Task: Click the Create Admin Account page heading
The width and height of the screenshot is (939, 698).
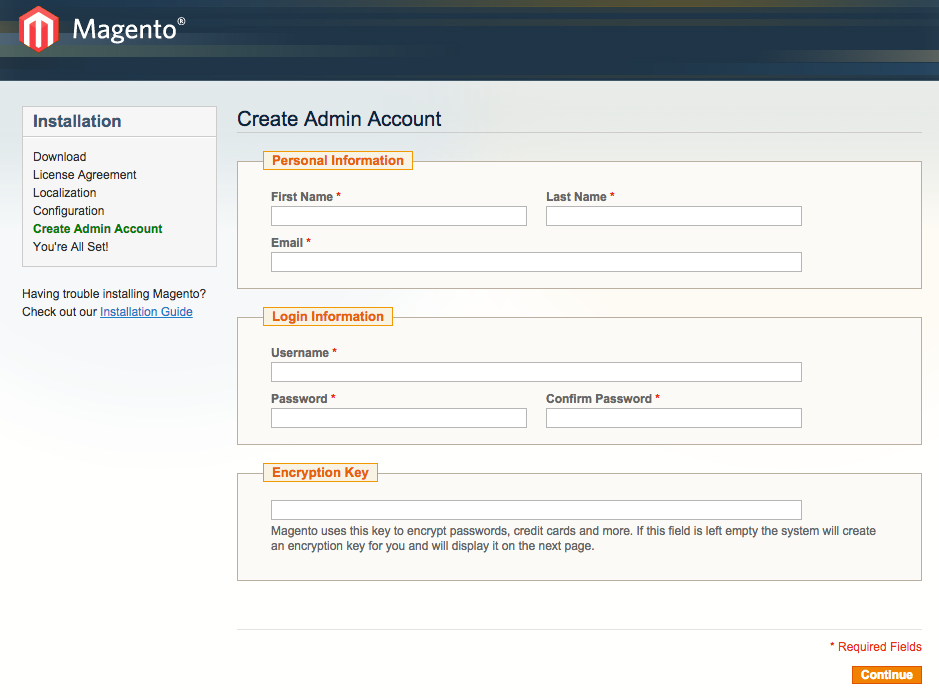Action: 339,119
